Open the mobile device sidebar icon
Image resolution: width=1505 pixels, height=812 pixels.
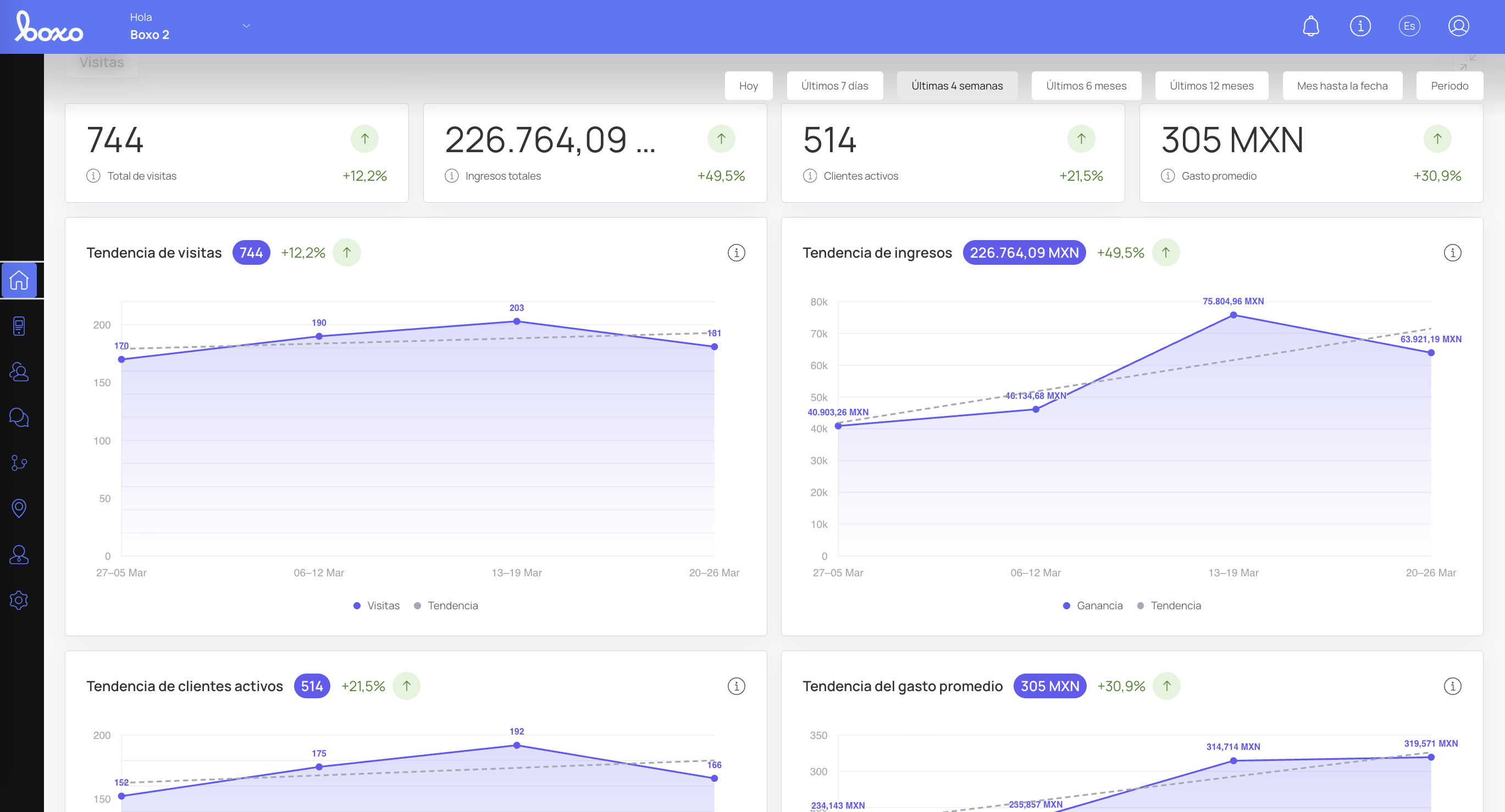pyautogui.click(x=19, y=326)
